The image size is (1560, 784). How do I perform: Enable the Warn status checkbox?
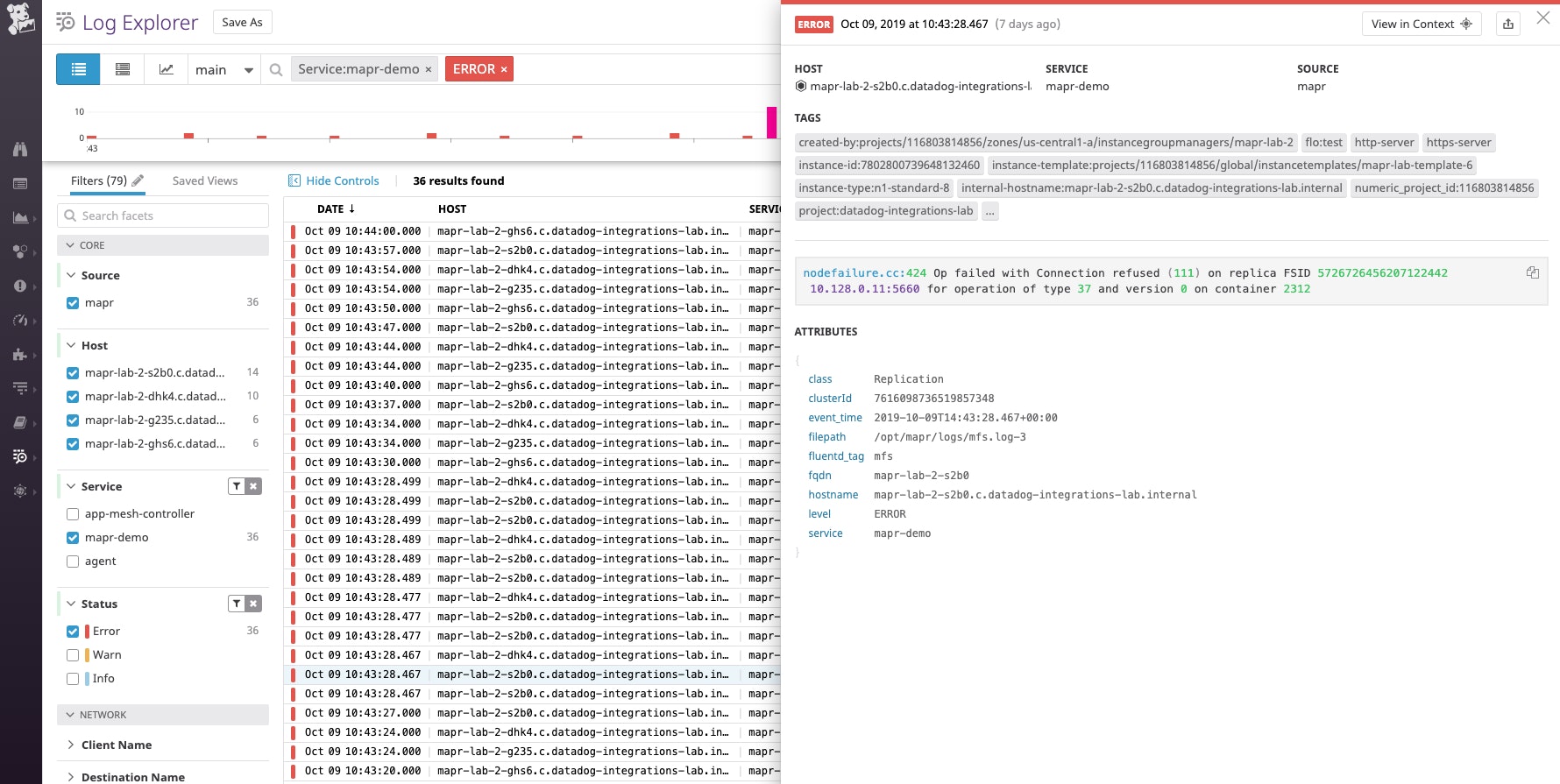point(73,655)
